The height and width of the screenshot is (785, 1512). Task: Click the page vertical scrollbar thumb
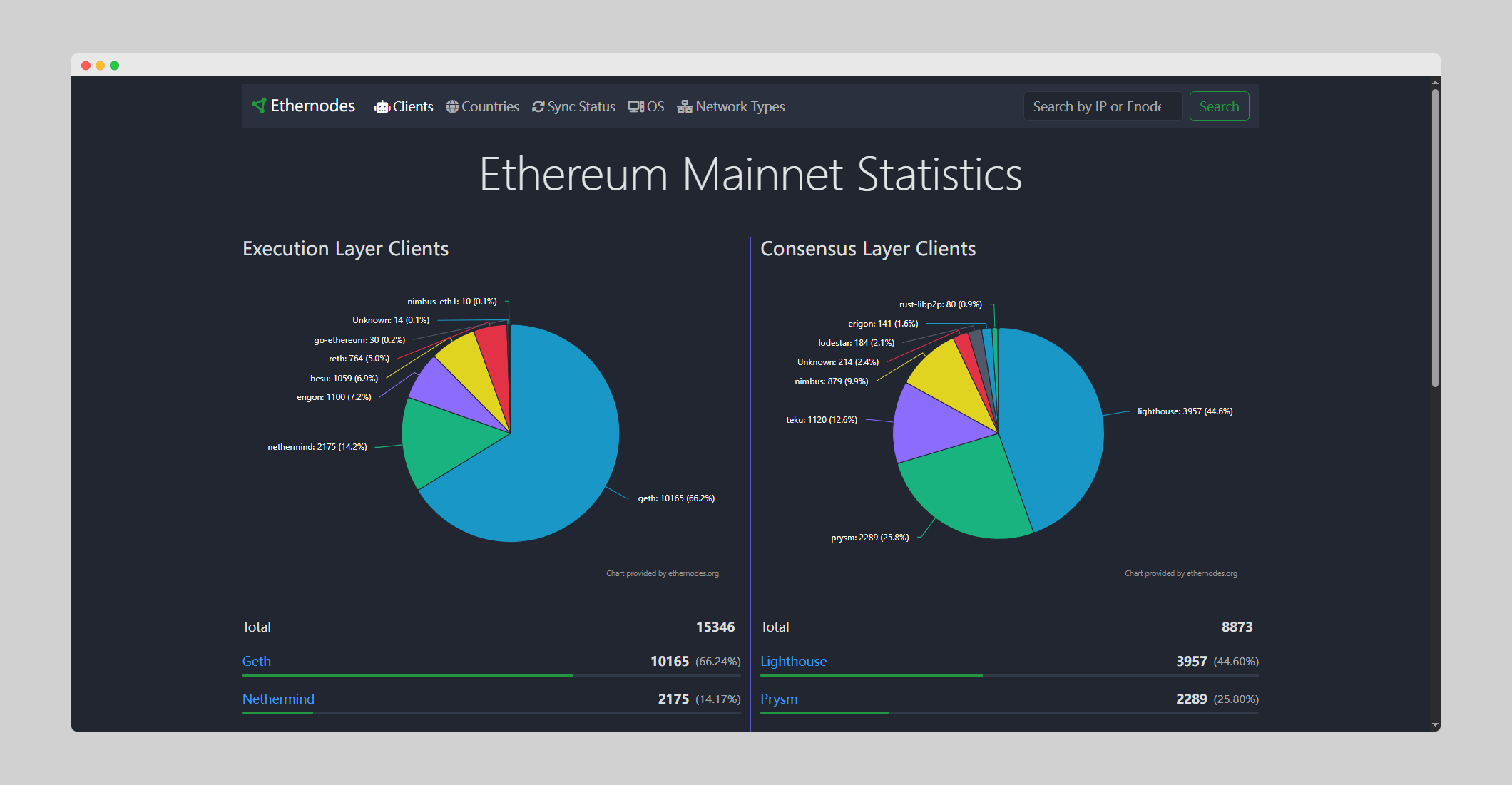(x=1435, y=238)
